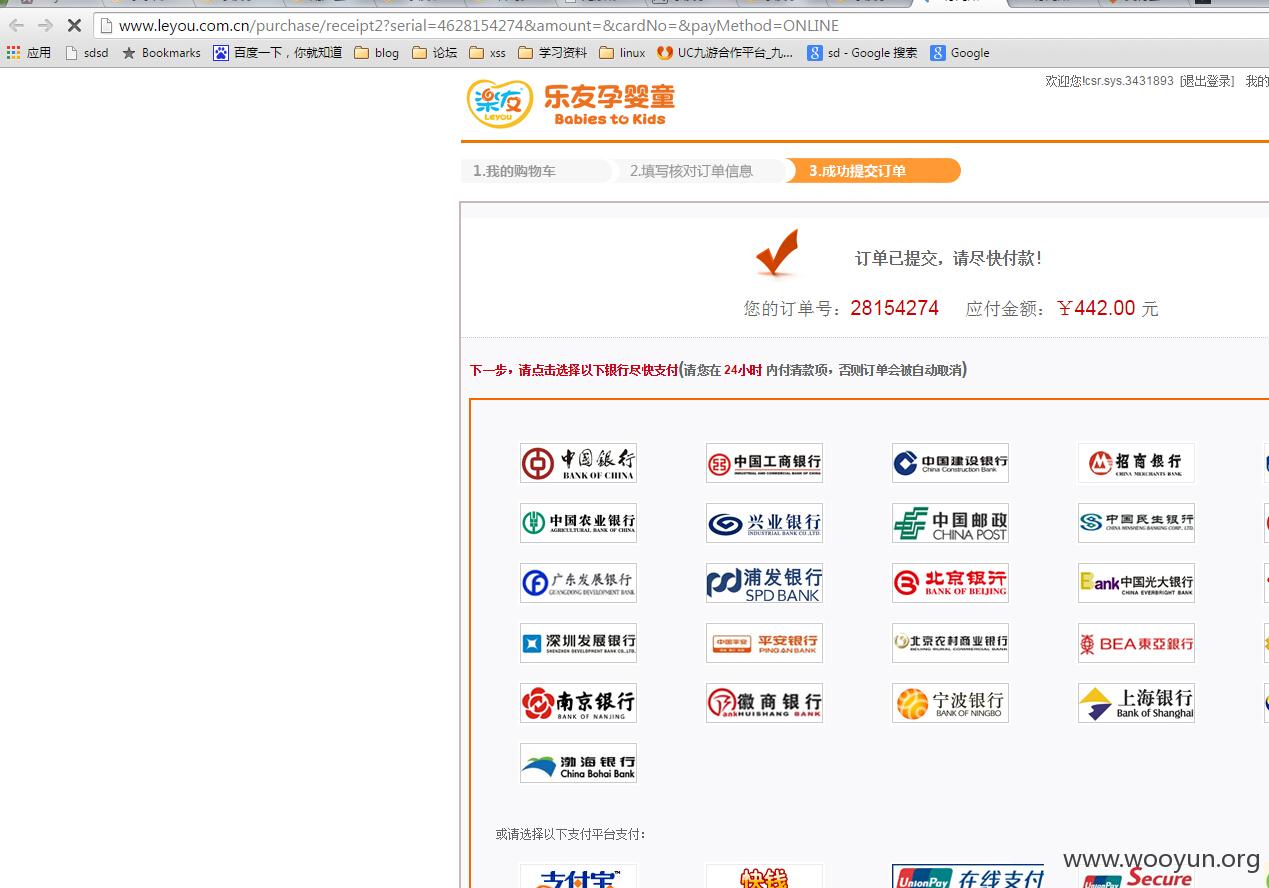Open UC九游合作平台 bookmark

tap(726, 53)
